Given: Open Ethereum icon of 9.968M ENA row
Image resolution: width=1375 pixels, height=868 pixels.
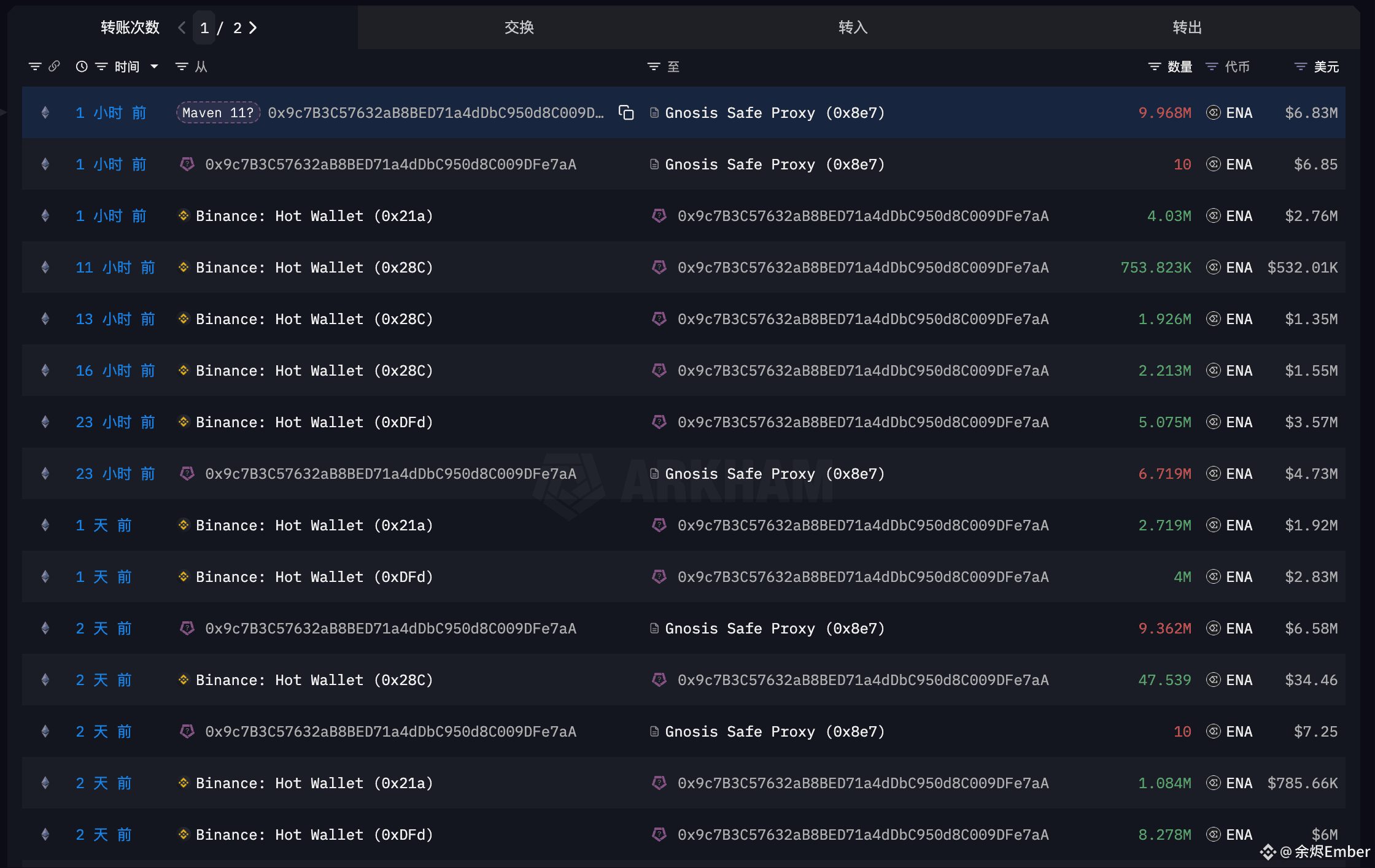Looking at the screenshot, I should [x=45, y=112].
